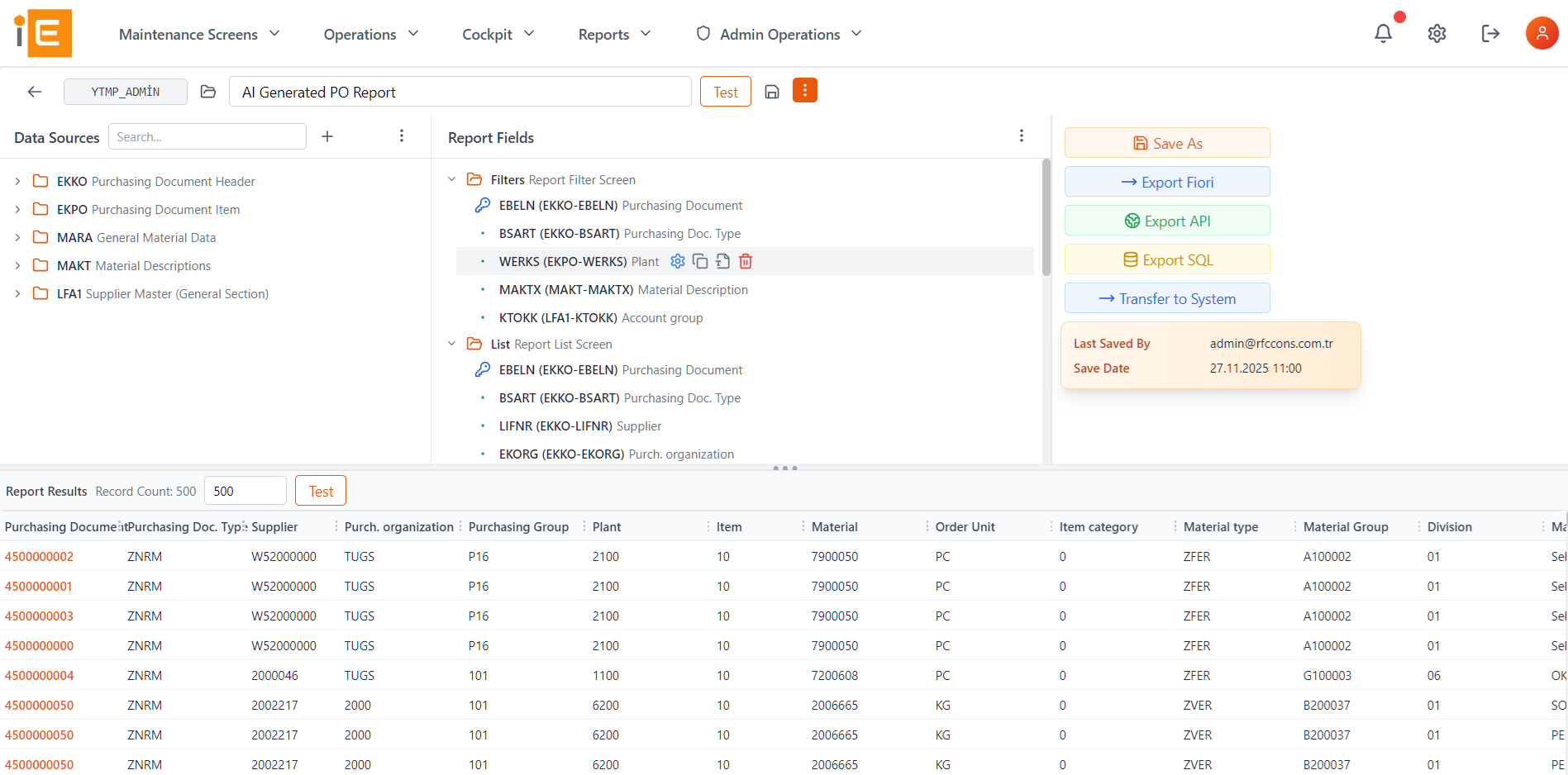Open Supplier column menu handle

pos(336,526)
